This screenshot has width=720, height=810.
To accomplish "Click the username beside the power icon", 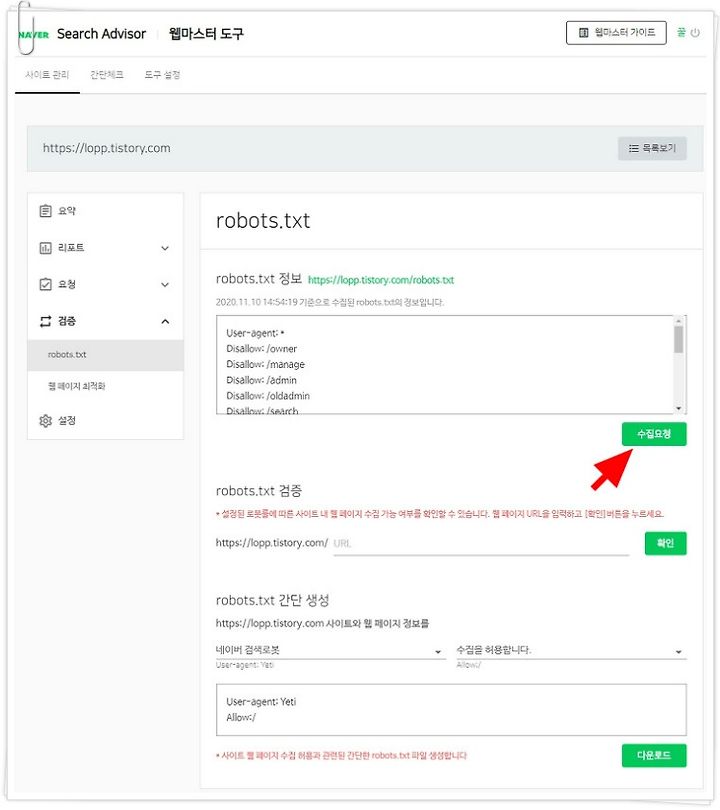I will (x=681, y=33).
